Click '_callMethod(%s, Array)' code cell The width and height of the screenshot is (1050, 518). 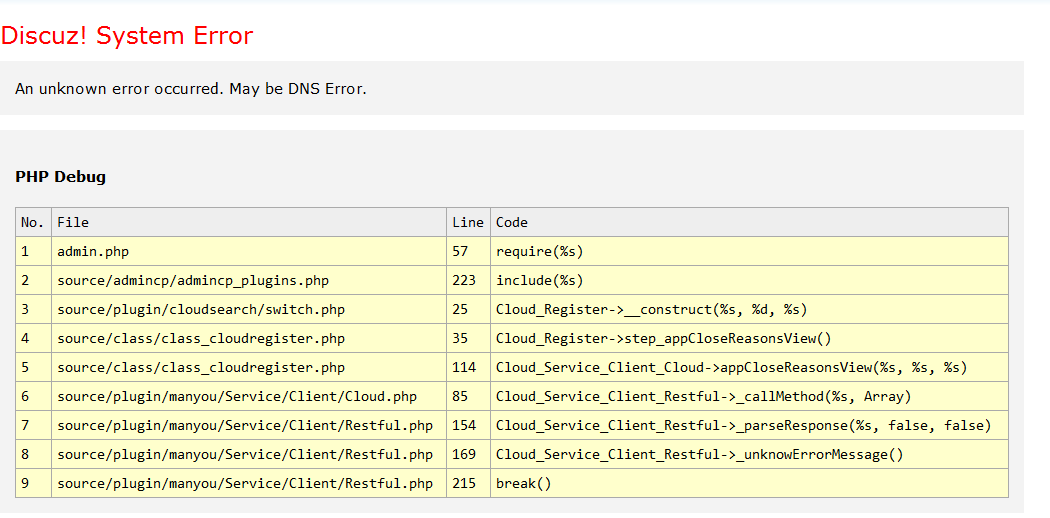(749, 396)
